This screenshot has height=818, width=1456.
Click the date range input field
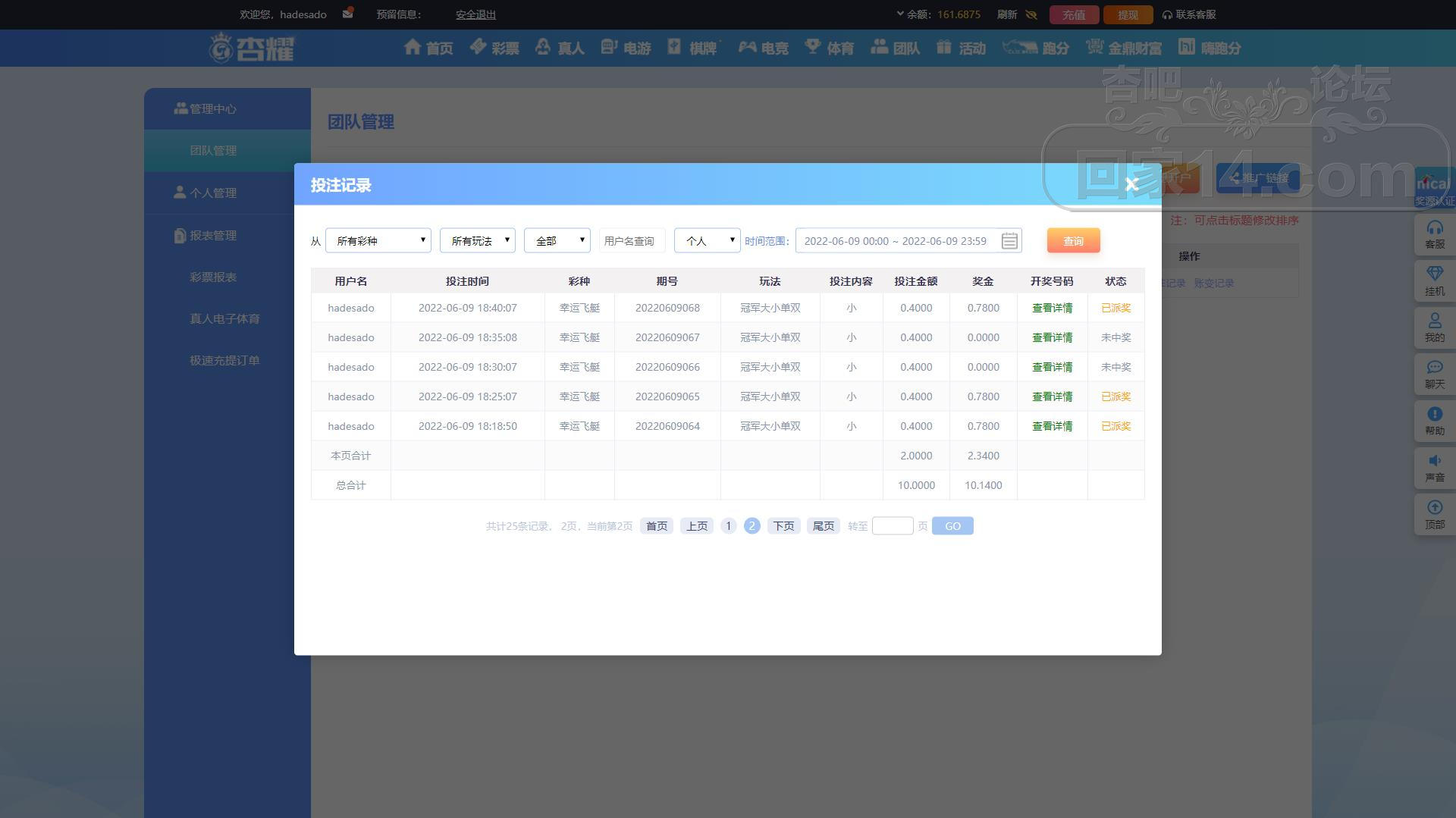908,240
